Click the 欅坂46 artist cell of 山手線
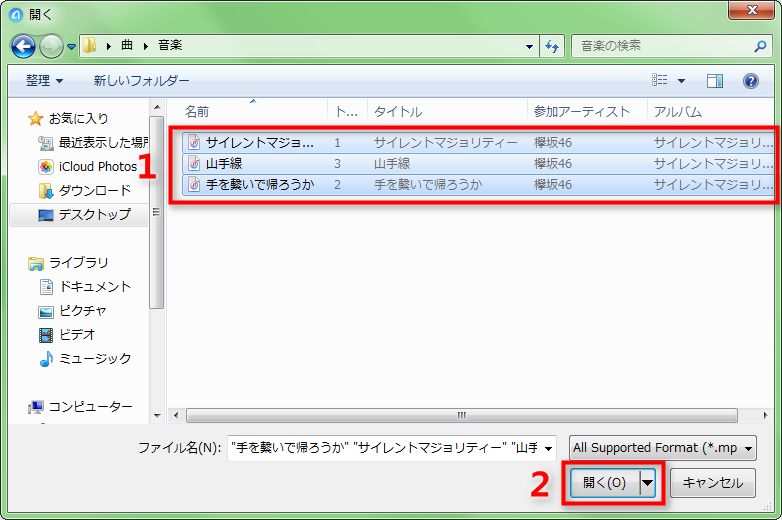Viewport: 782px width, 520px height. point(553,164)
